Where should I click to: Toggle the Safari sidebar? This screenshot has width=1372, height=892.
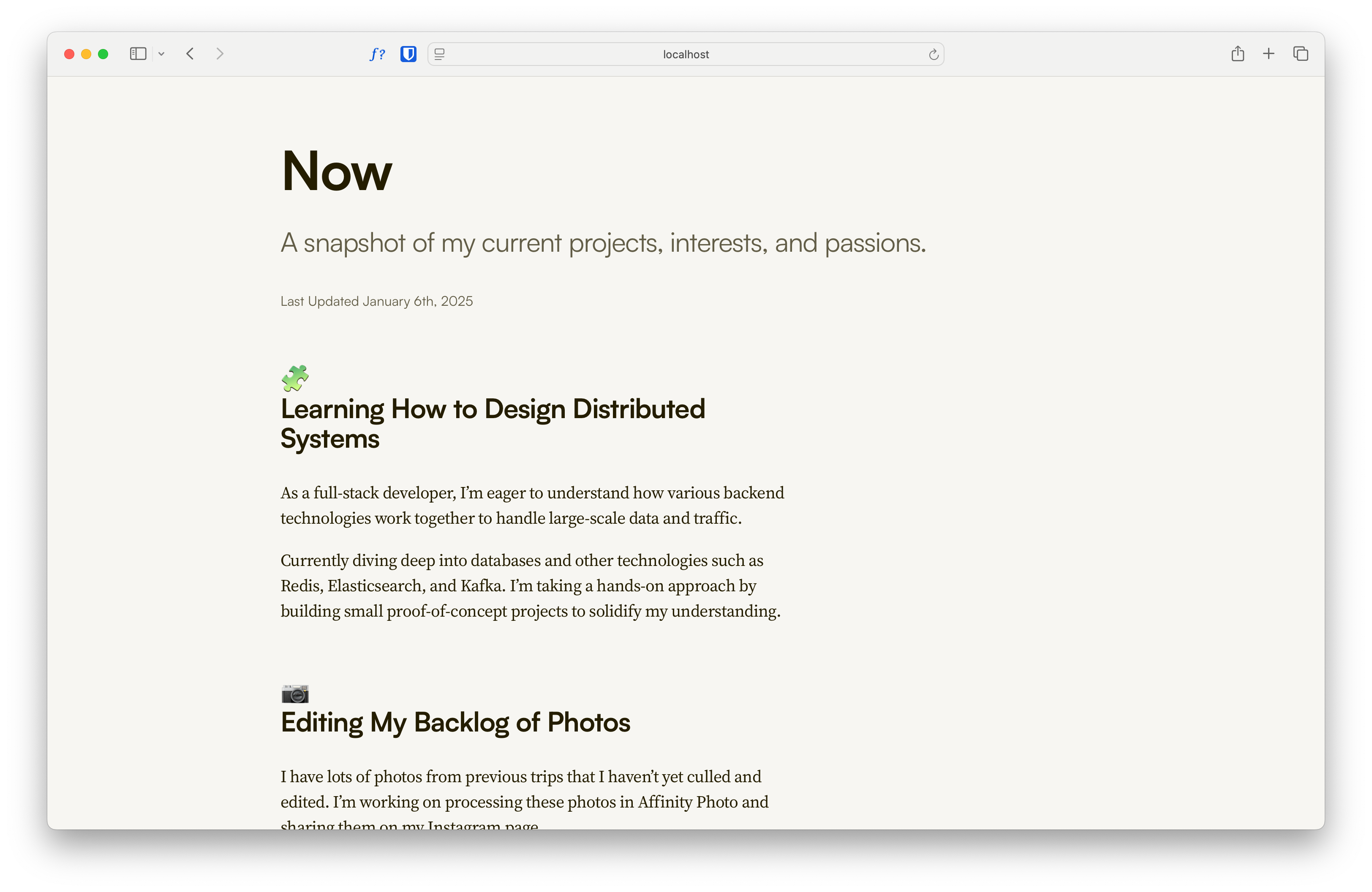[x=138, y=54]
